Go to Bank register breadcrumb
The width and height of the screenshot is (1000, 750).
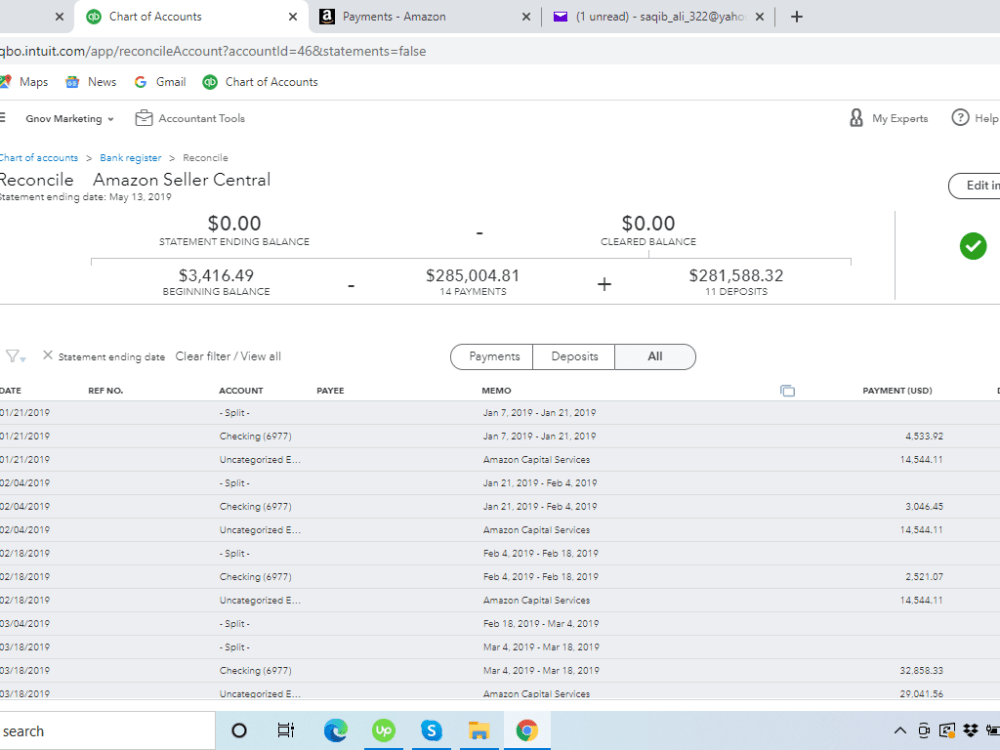tap(130, 158)
